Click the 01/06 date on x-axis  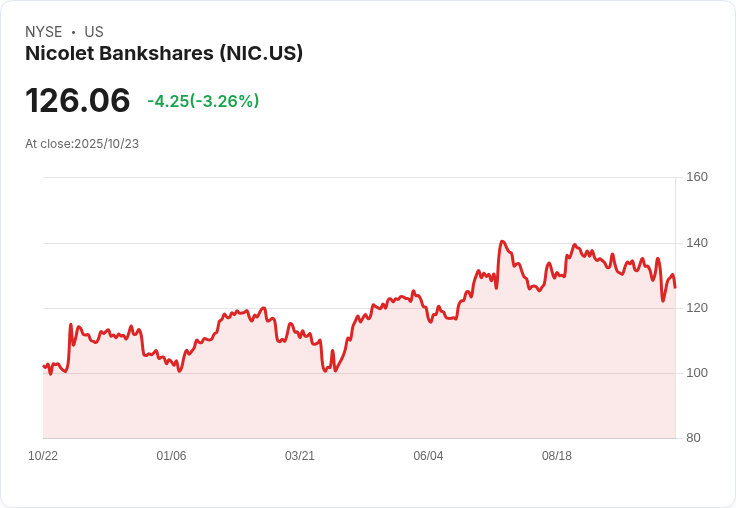[171, 456]
